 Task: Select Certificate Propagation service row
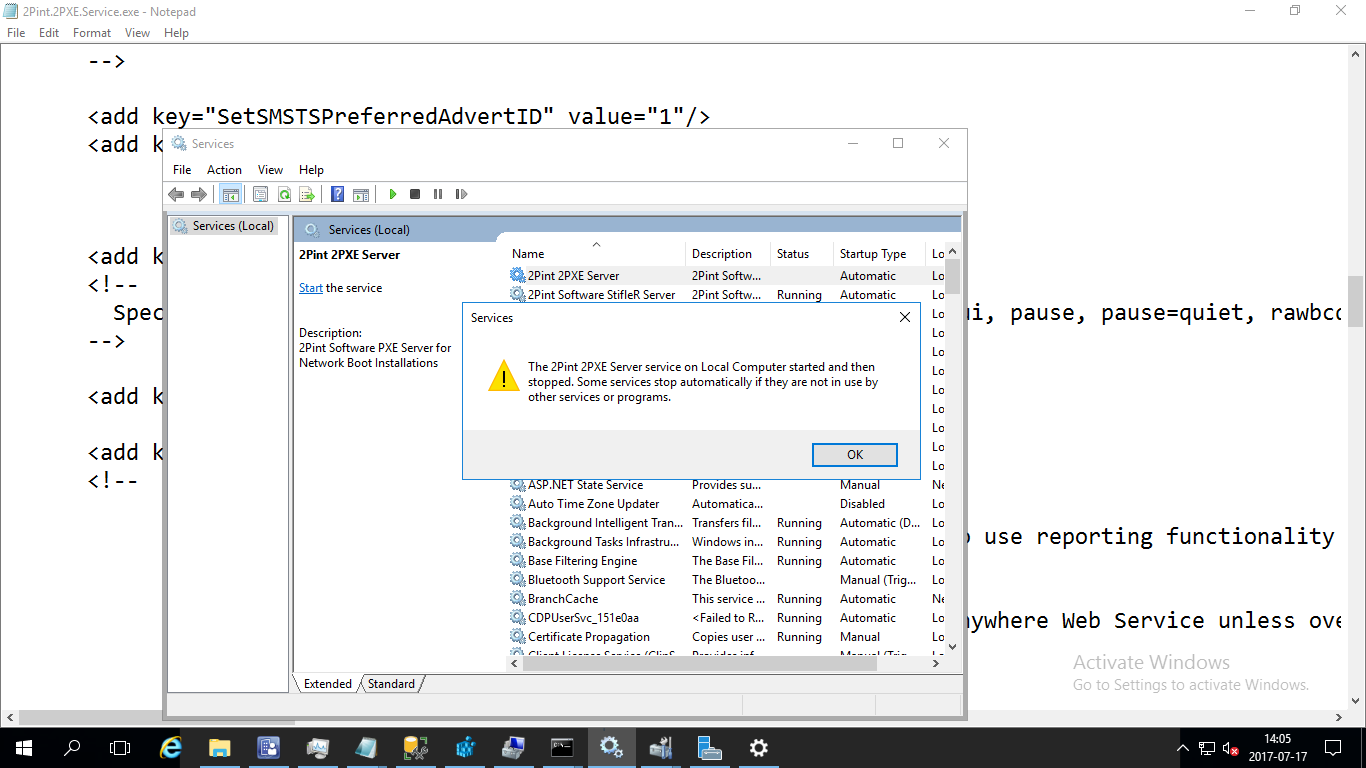pyautogui.click(x=726, y=637)
